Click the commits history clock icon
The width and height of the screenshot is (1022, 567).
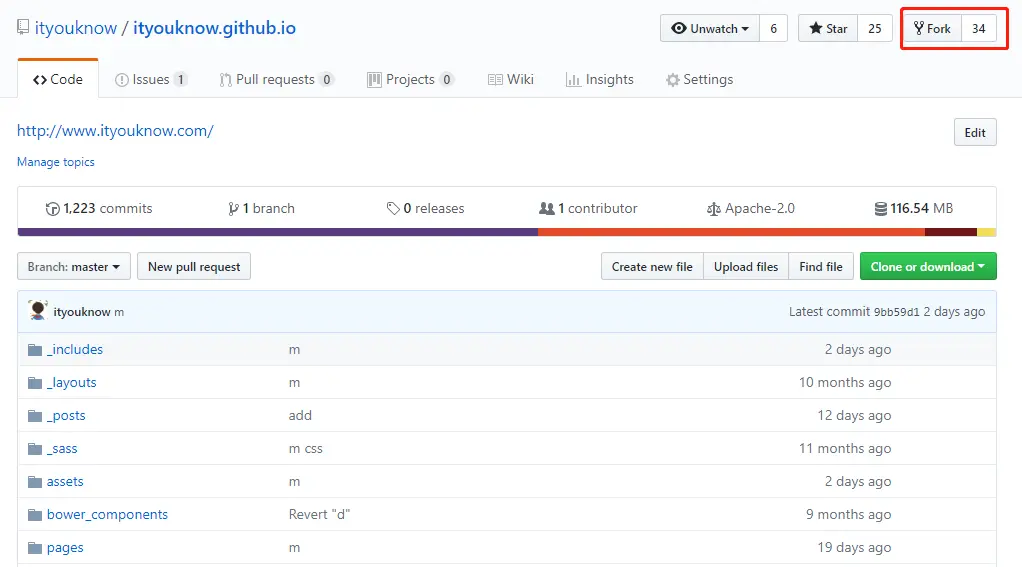click(52, 209)
